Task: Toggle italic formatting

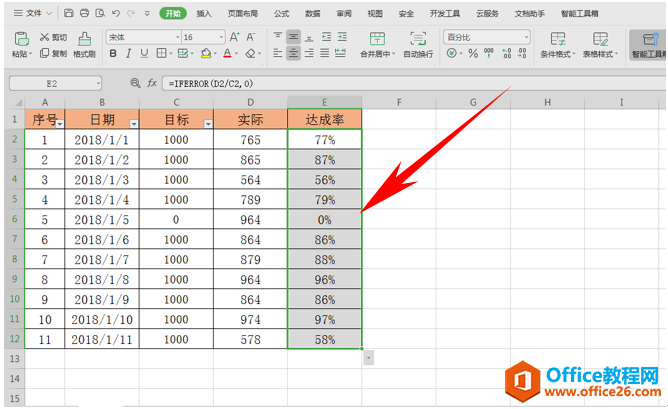Action: (128, 54)
